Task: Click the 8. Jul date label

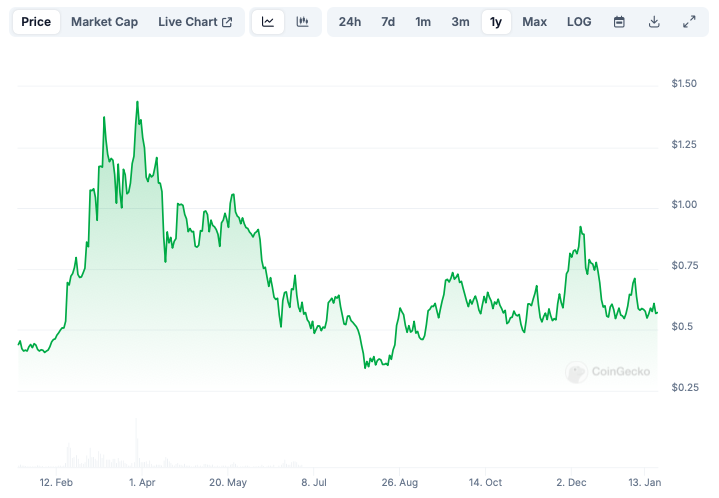Action: [x=314, y=482]
